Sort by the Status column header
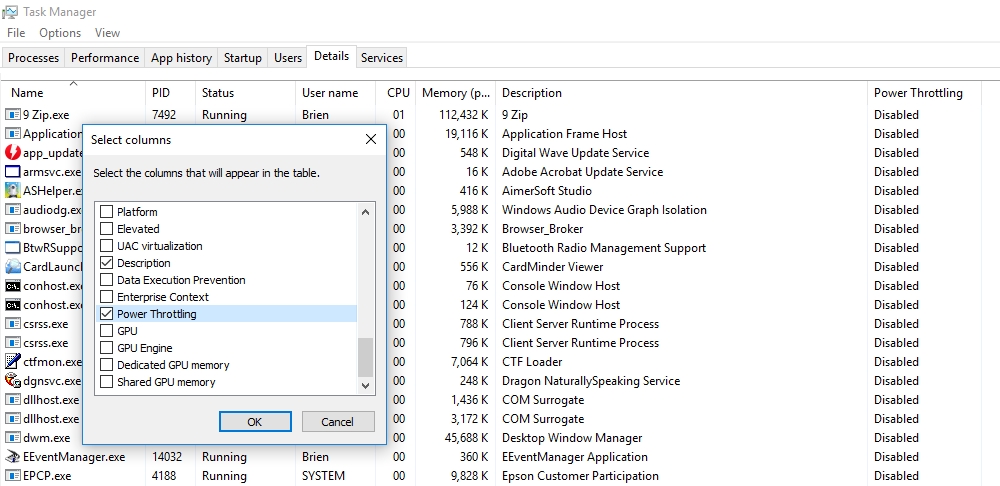This screenshot has height=486, width=1000. click(x=246, y=92)
